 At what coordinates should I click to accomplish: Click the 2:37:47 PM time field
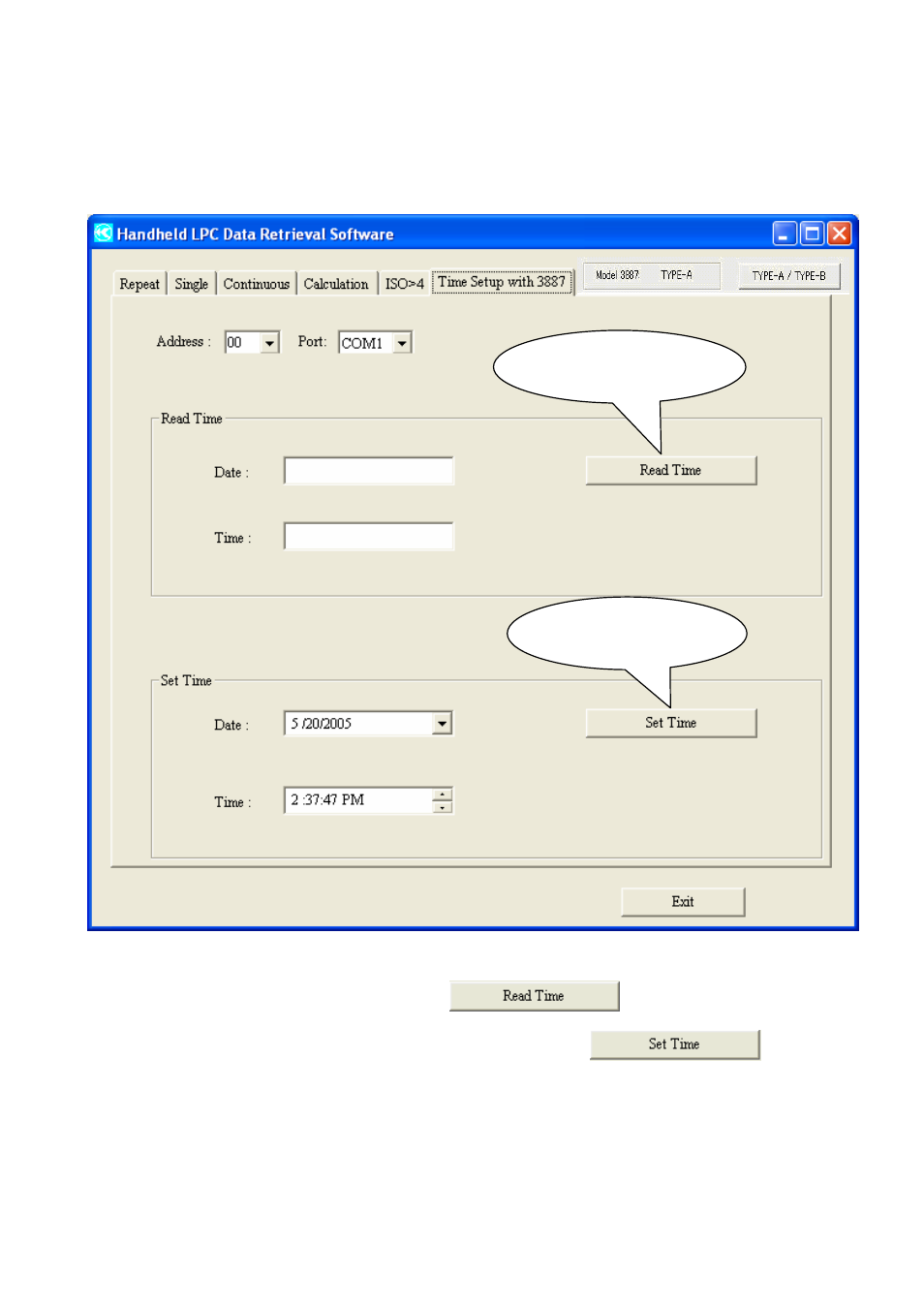[x=358, y=800]
